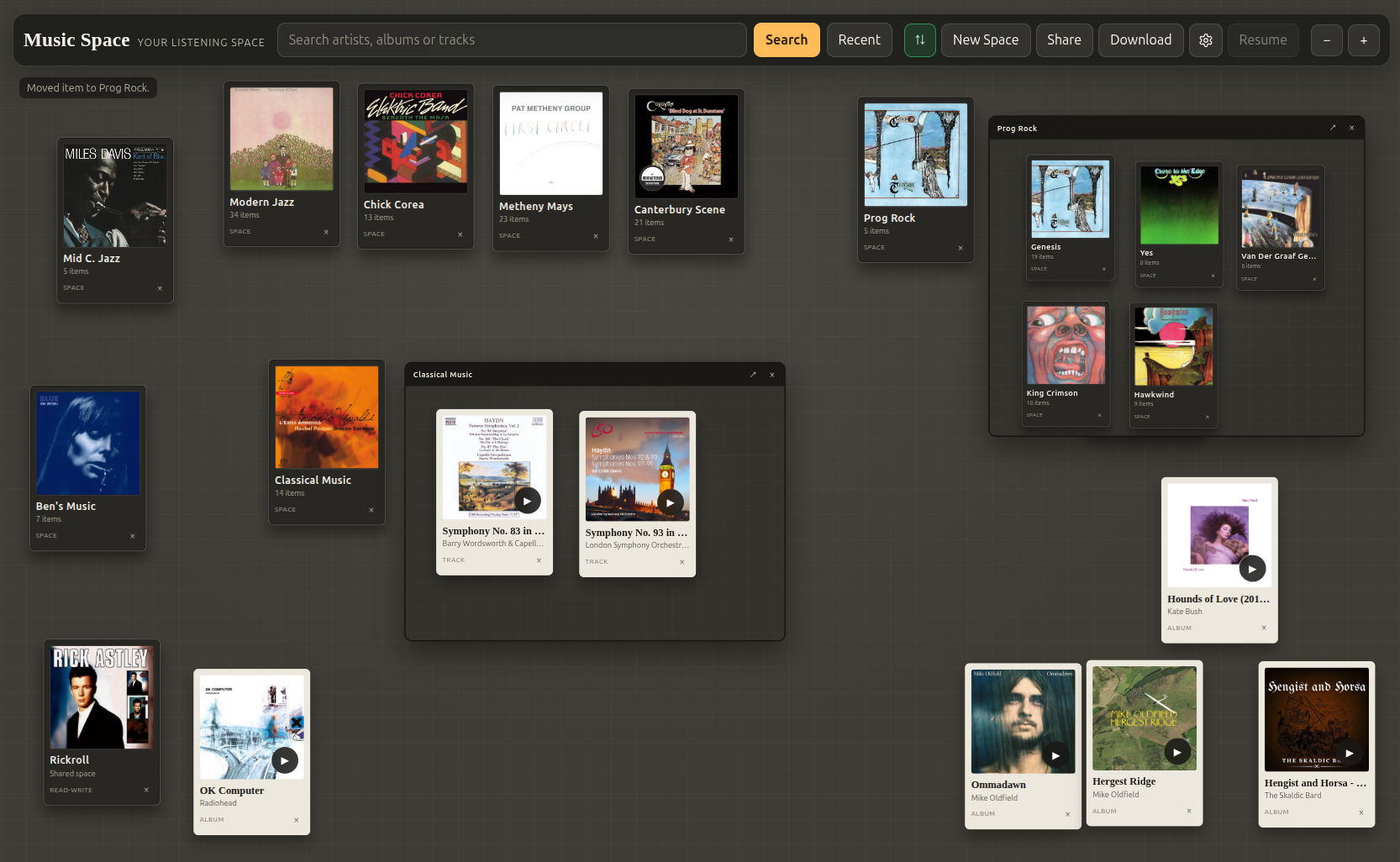Create a New Space
This screenshot has height=862, width=1400.
click(x=986, y=40)
